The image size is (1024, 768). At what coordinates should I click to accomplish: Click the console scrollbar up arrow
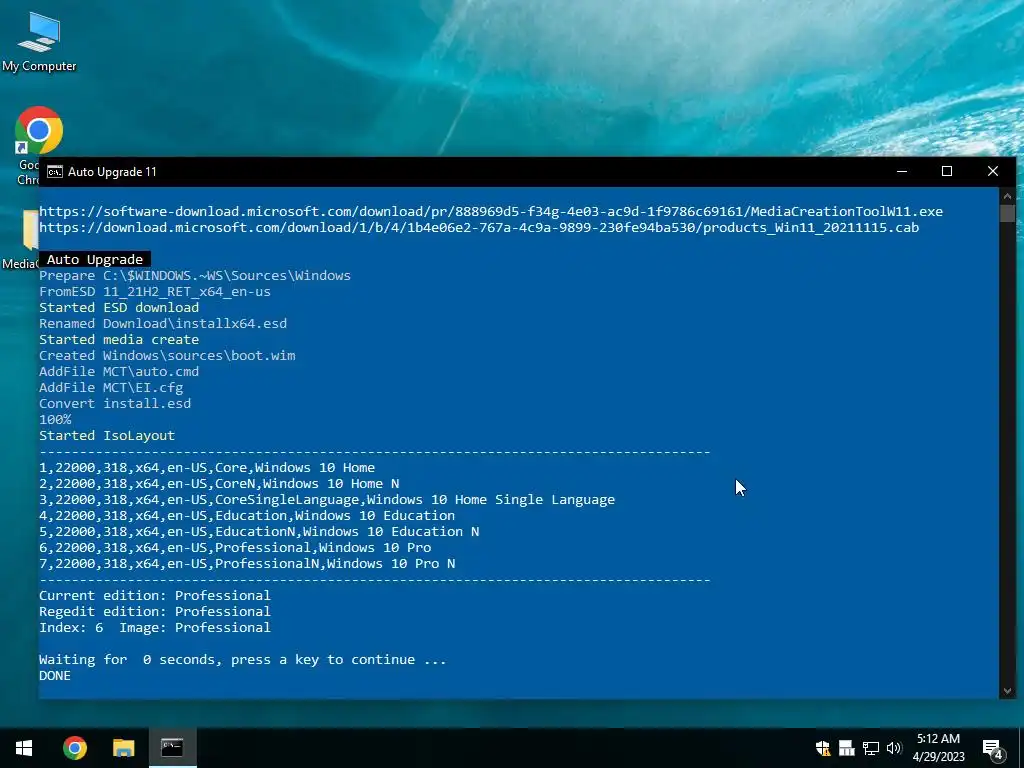(1007, 195)
